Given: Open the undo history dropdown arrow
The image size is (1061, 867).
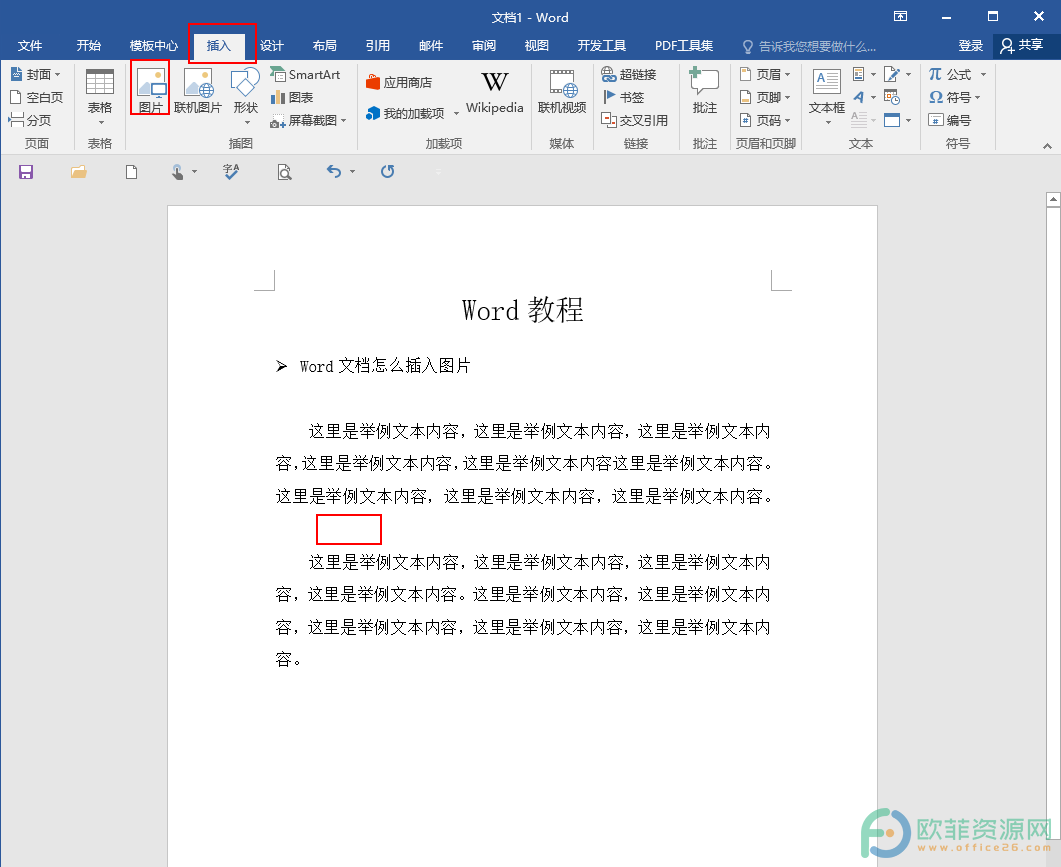Looking at the screenshot, I should click(353, 172).
